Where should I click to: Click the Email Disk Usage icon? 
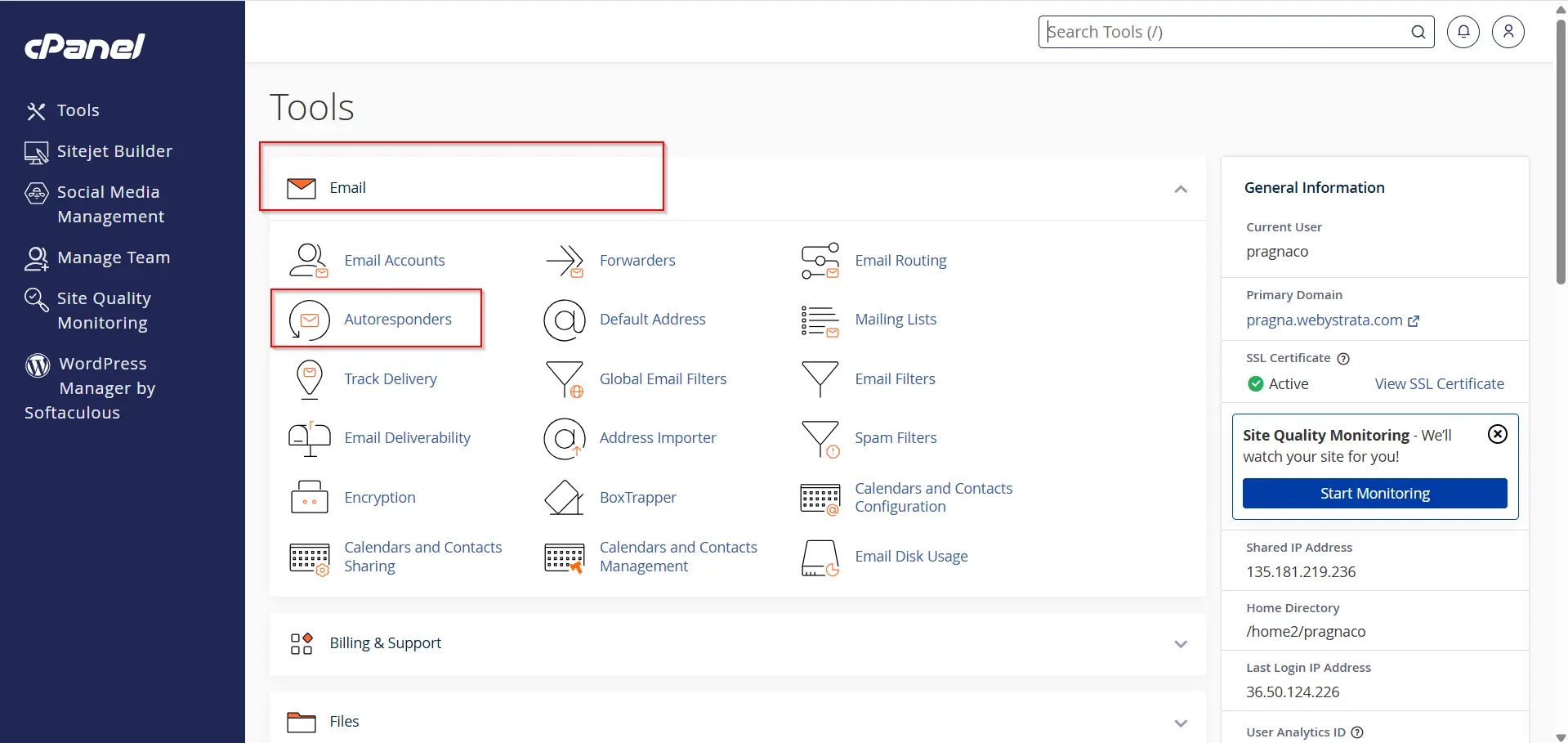pos(820,558)
